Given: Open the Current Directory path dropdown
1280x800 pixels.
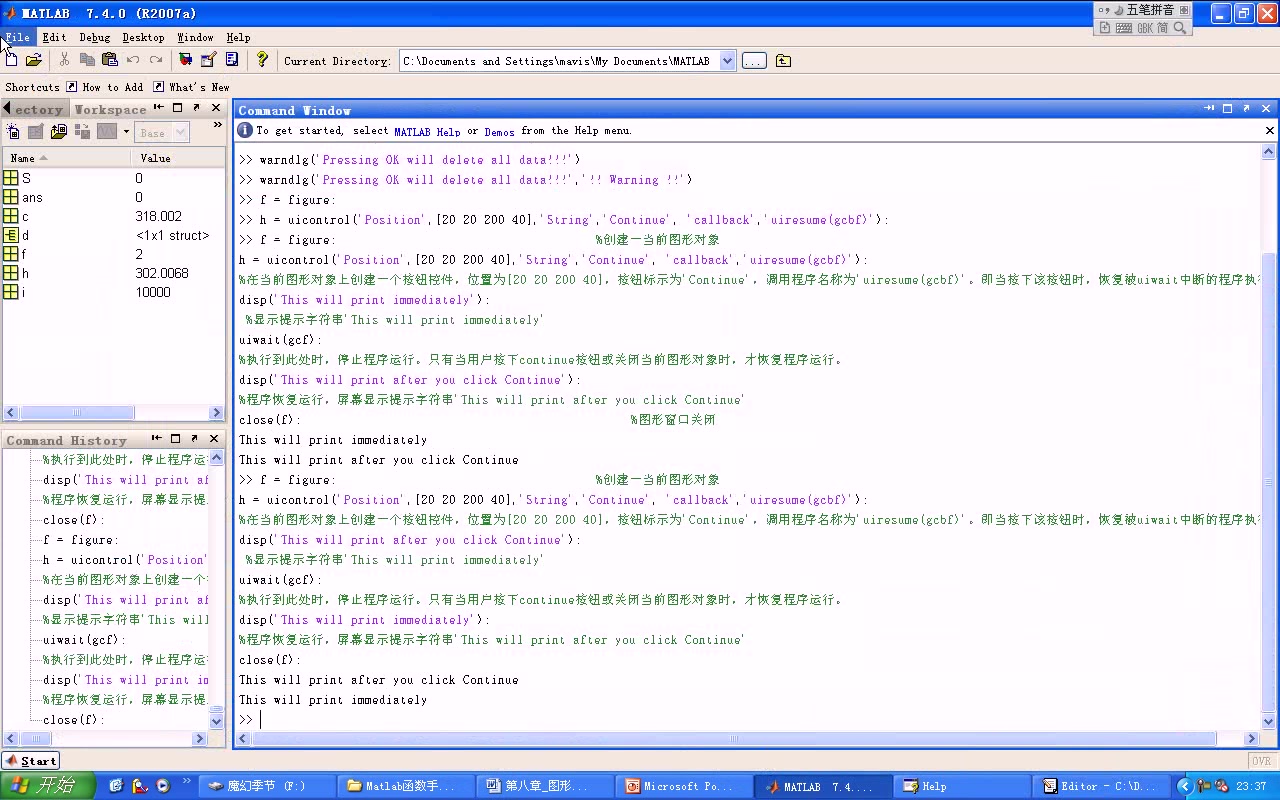Looking at the screenshot, I should coord(727,61).
